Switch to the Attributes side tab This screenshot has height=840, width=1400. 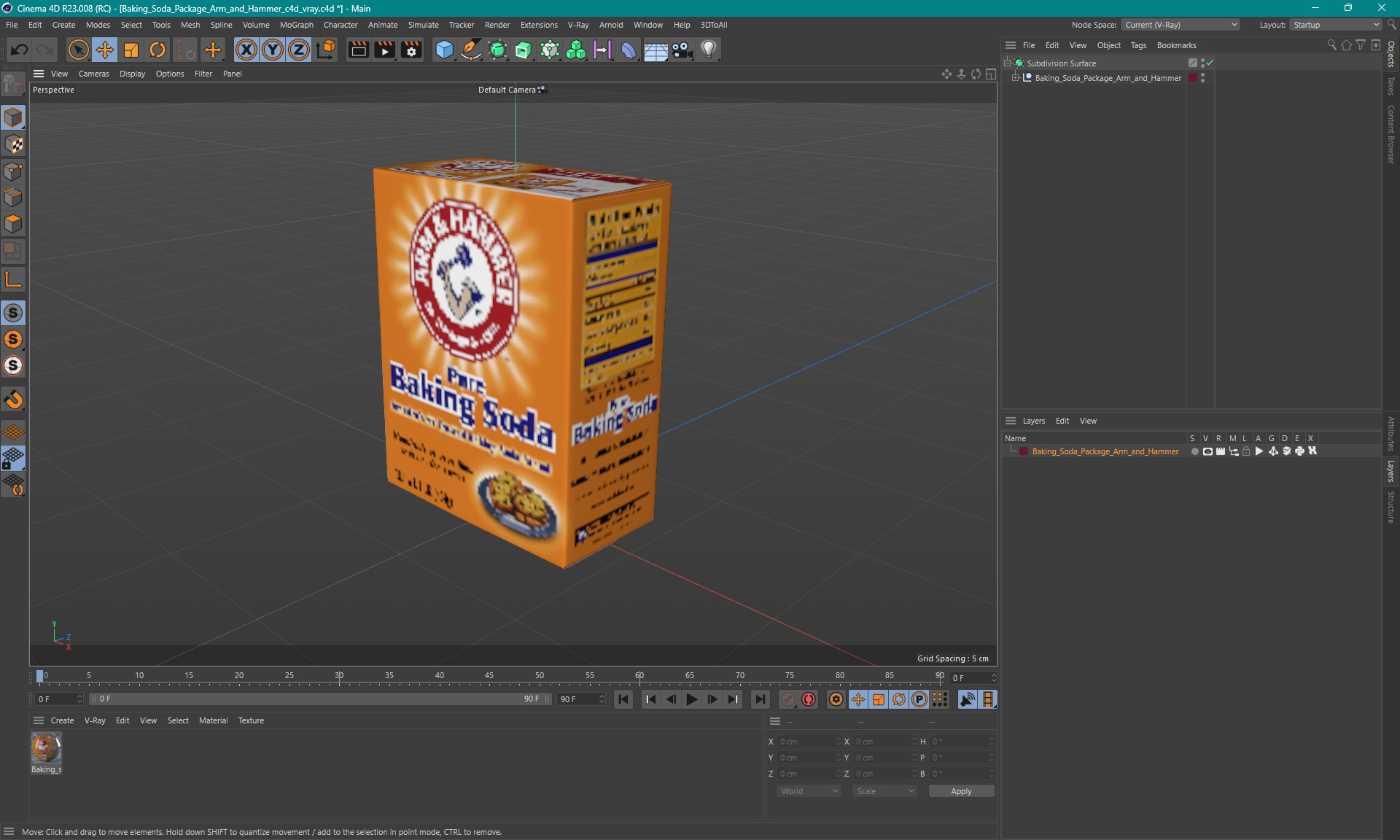coord(1391,433)
